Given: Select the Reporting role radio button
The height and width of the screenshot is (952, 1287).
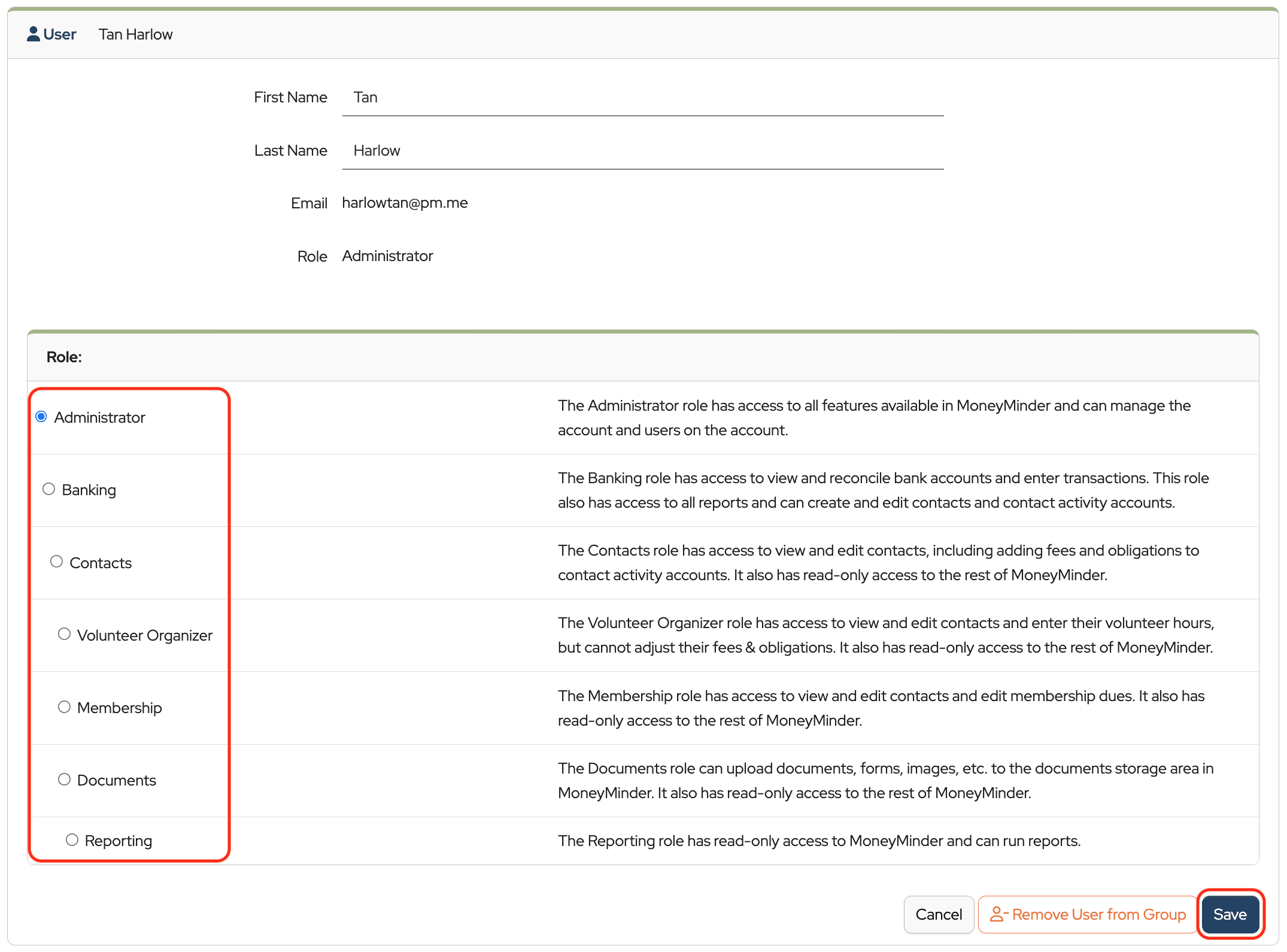Looking at the screenshot, I should pos(72,840).
